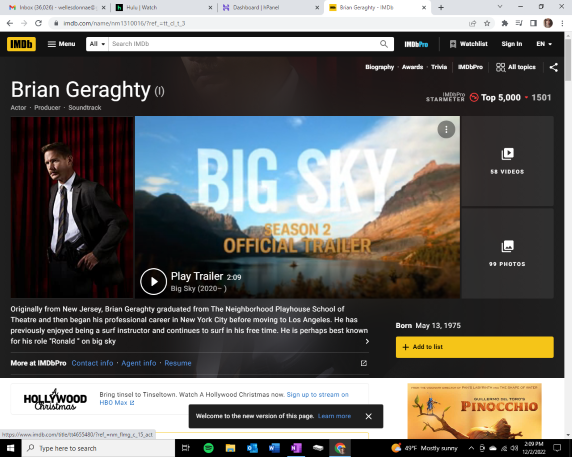Click the external-link icon beside IMDbPro links
The width and height of the screenshot is (572, 457).
(364, 363)
